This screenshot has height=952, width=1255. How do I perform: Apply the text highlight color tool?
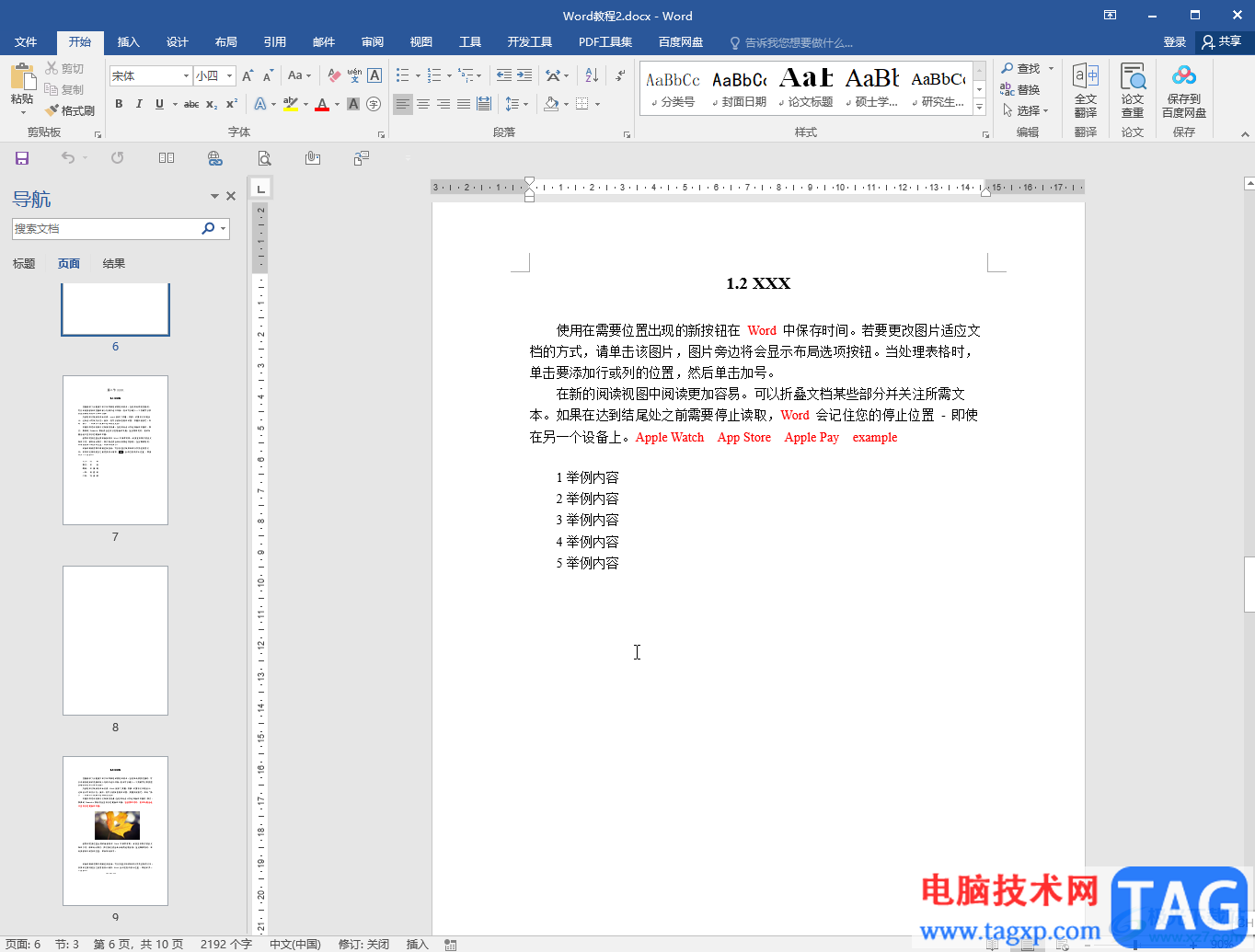(x=291, y=104)
